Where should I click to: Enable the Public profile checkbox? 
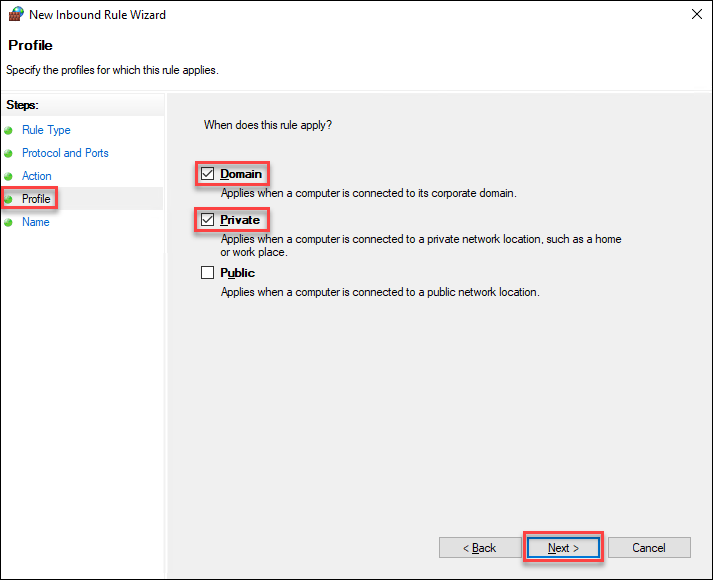tap(208, 273)
